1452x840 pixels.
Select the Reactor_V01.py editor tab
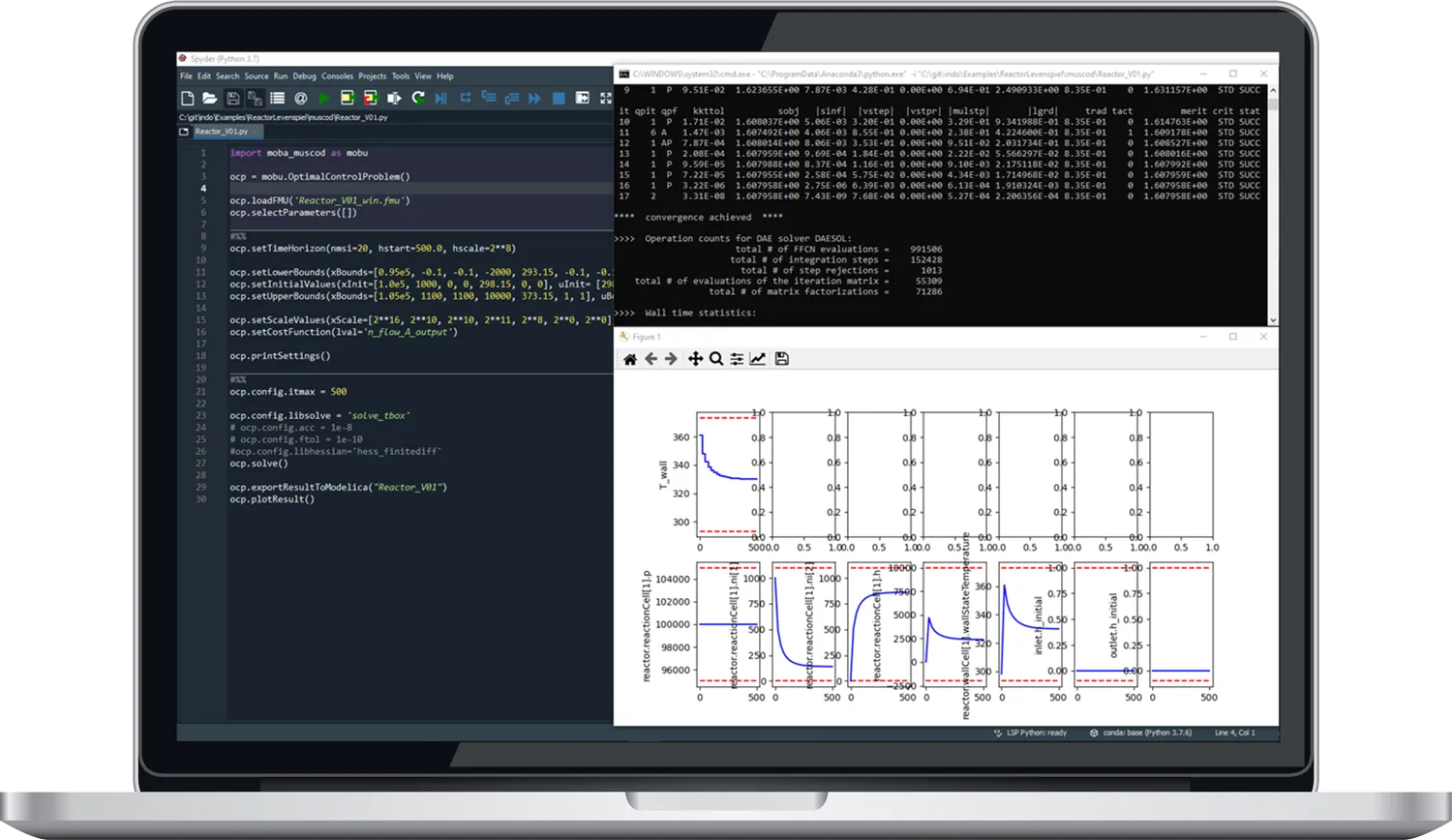[227, 132]
